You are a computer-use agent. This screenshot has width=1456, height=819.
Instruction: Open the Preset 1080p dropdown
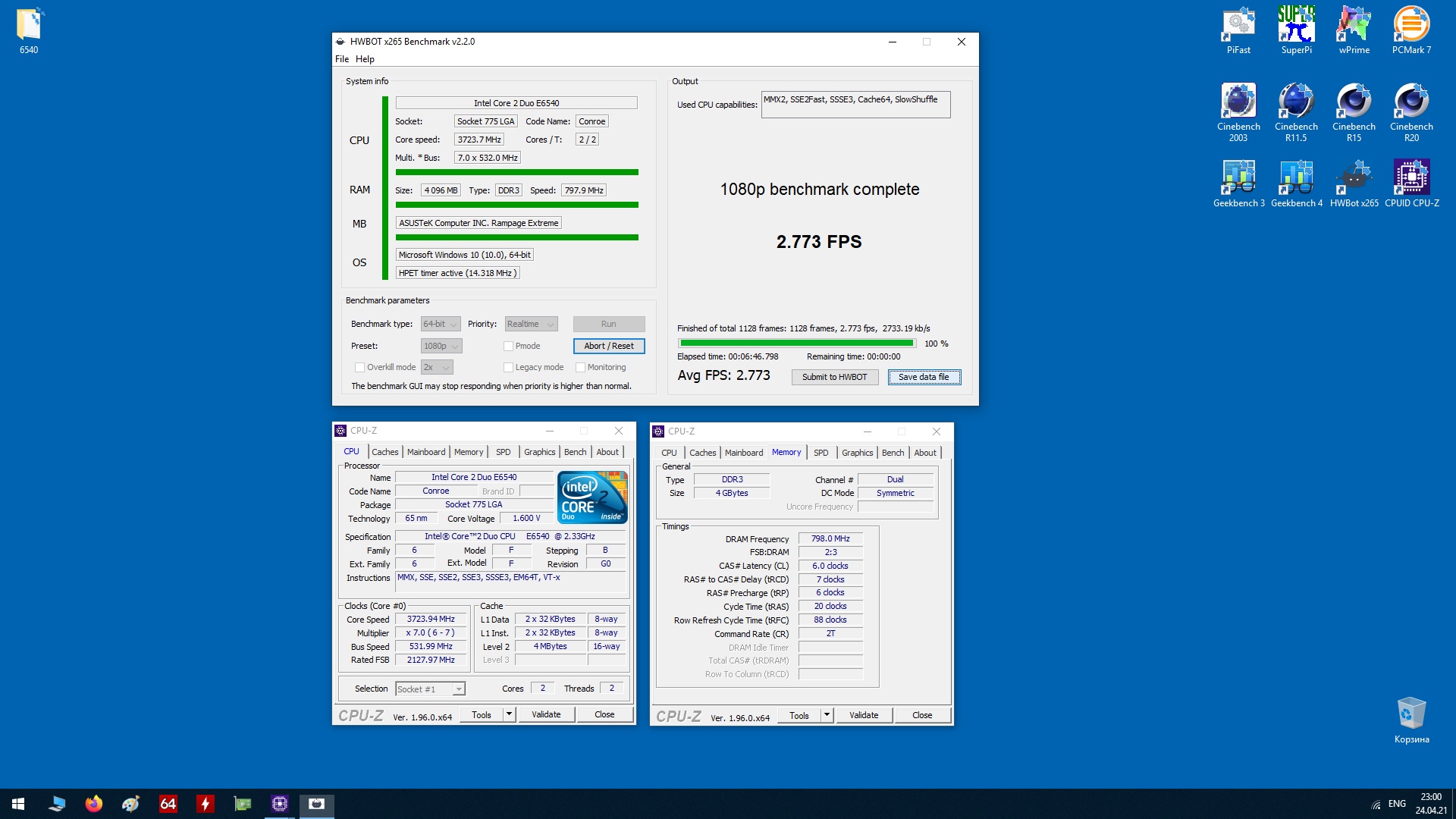(x=441, y=346)
